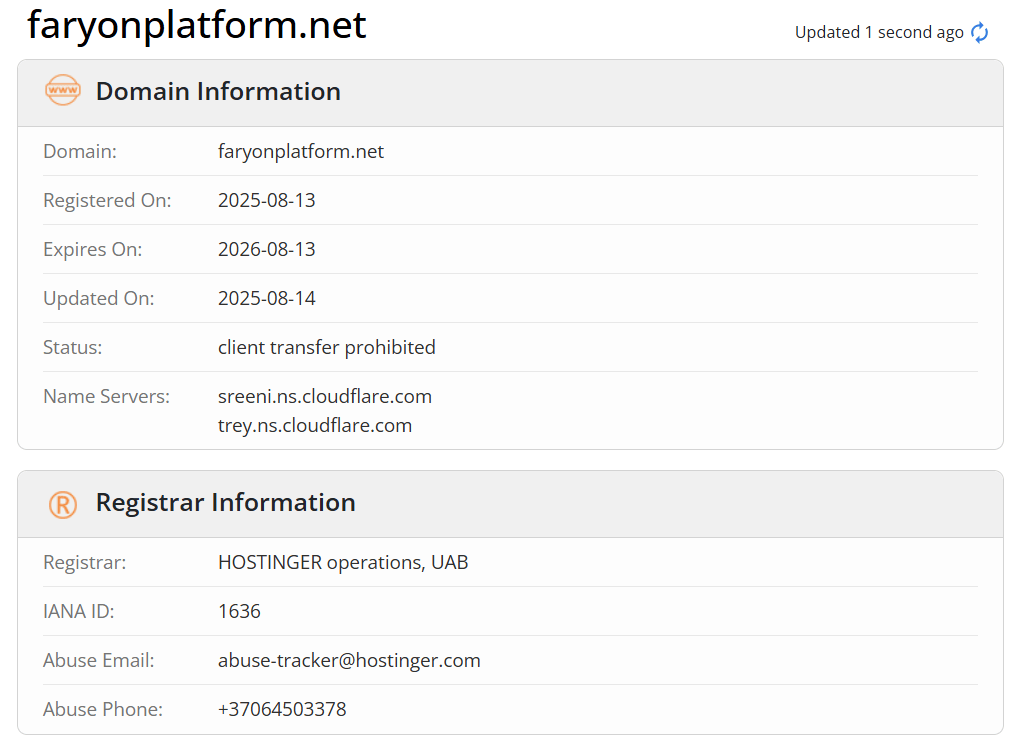The height and width of the screenshot is (742, 1018).
Task: Click the faryonplatform.net page heading
Action: [197, 25]
